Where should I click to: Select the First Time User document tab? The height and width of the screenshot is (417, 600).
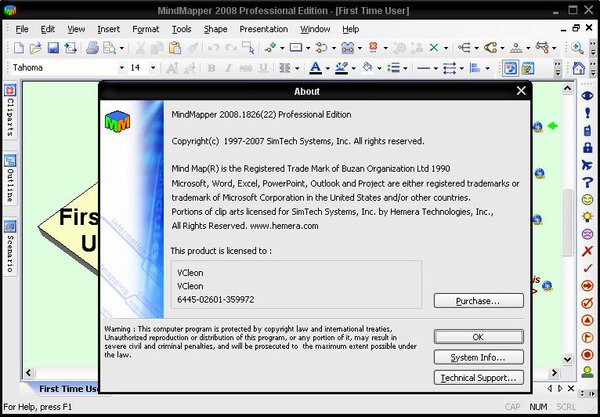point(69,389)
